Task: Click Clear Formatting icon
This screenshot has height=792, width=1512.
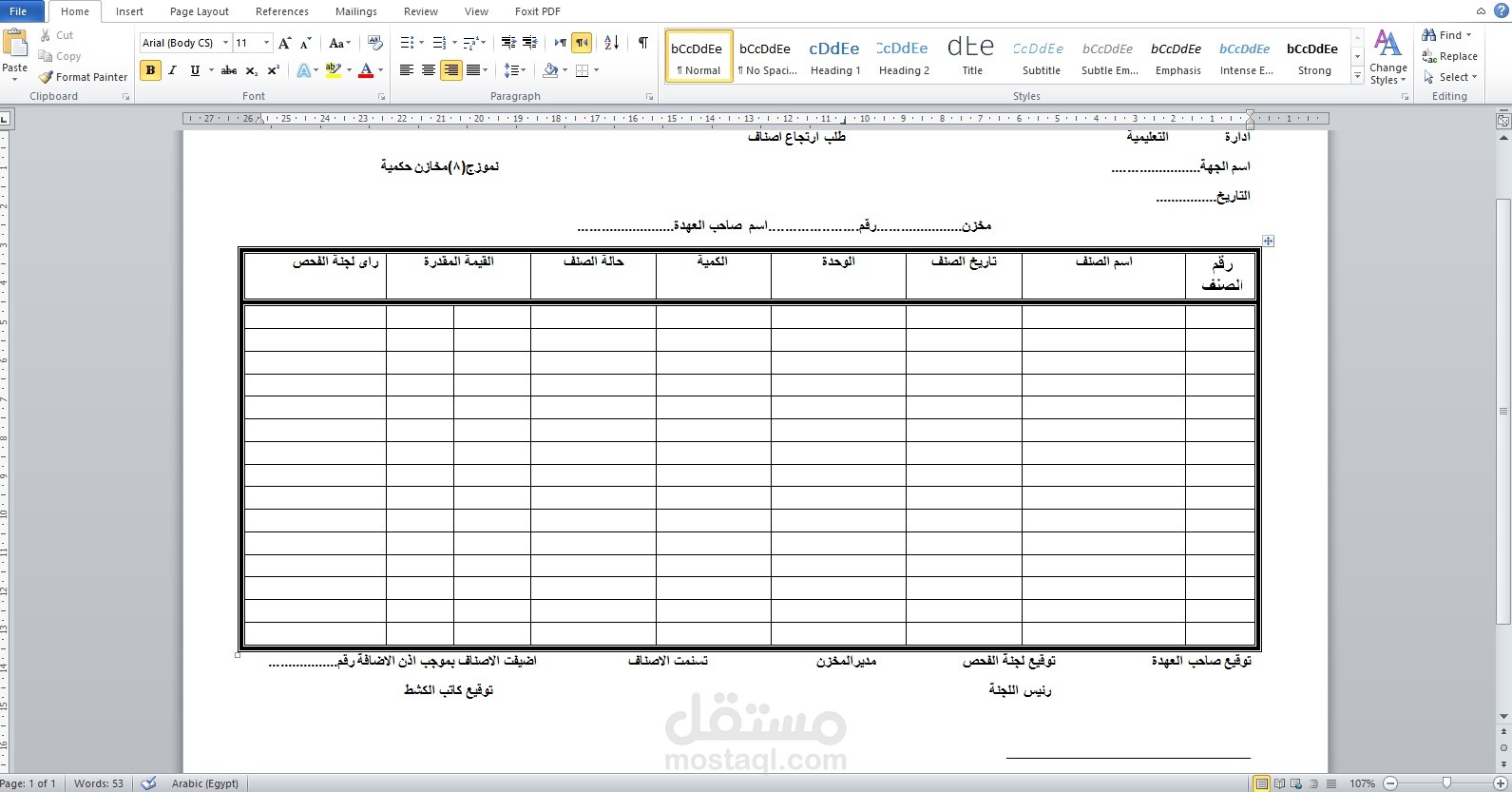Action: point(375,43)
